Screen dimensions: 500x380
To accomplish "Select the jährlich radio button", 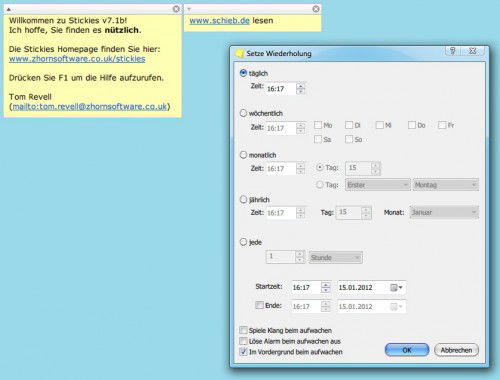I will tap(243, 200).
